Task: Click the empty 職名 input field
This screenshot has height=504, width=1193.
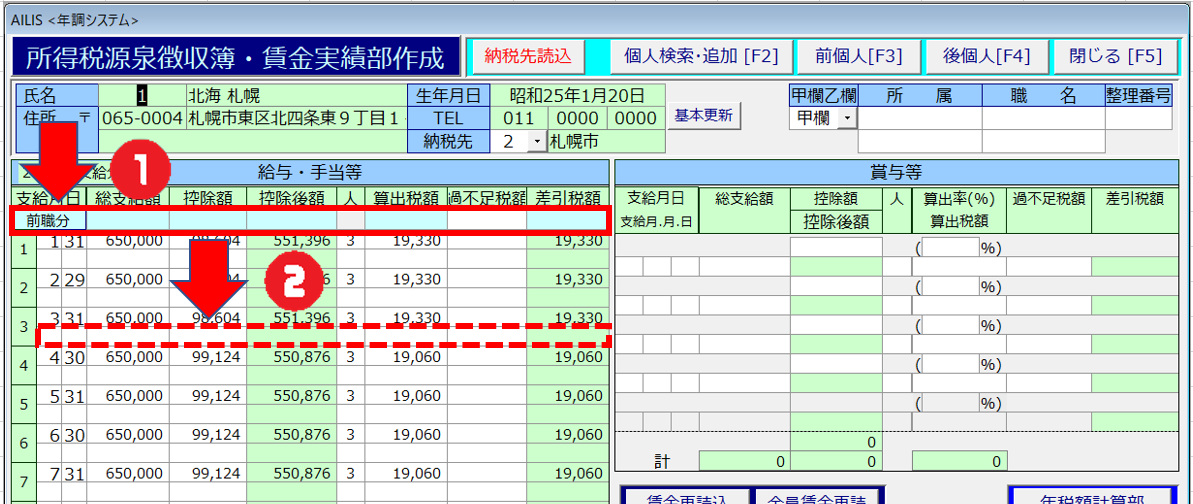Action: point(1042,118)
